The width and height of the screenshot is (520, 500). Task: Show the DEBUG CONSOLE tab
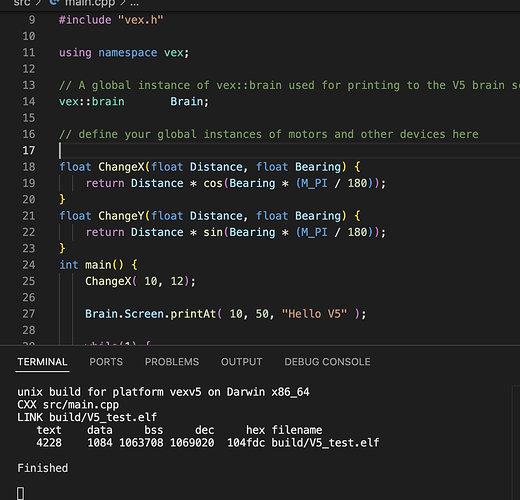[x=327, y=362]
